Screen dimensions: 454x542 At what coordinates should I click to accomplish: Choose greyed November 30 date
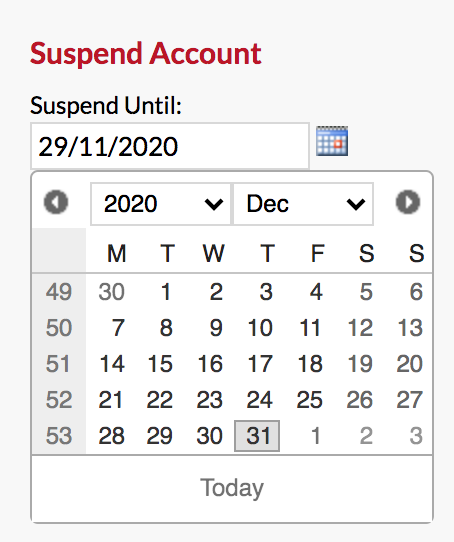pyautogui.click(x=111, y=292)
